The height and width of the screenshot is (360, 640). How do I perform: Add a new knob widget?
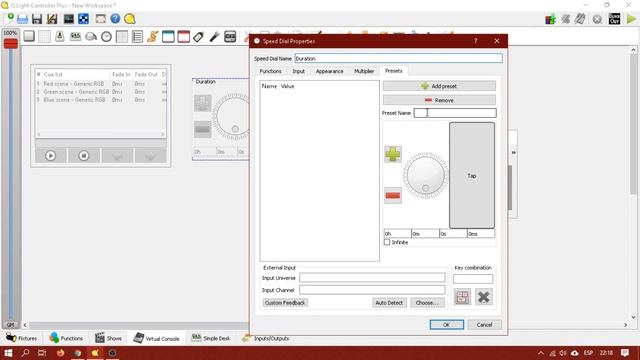91,36
